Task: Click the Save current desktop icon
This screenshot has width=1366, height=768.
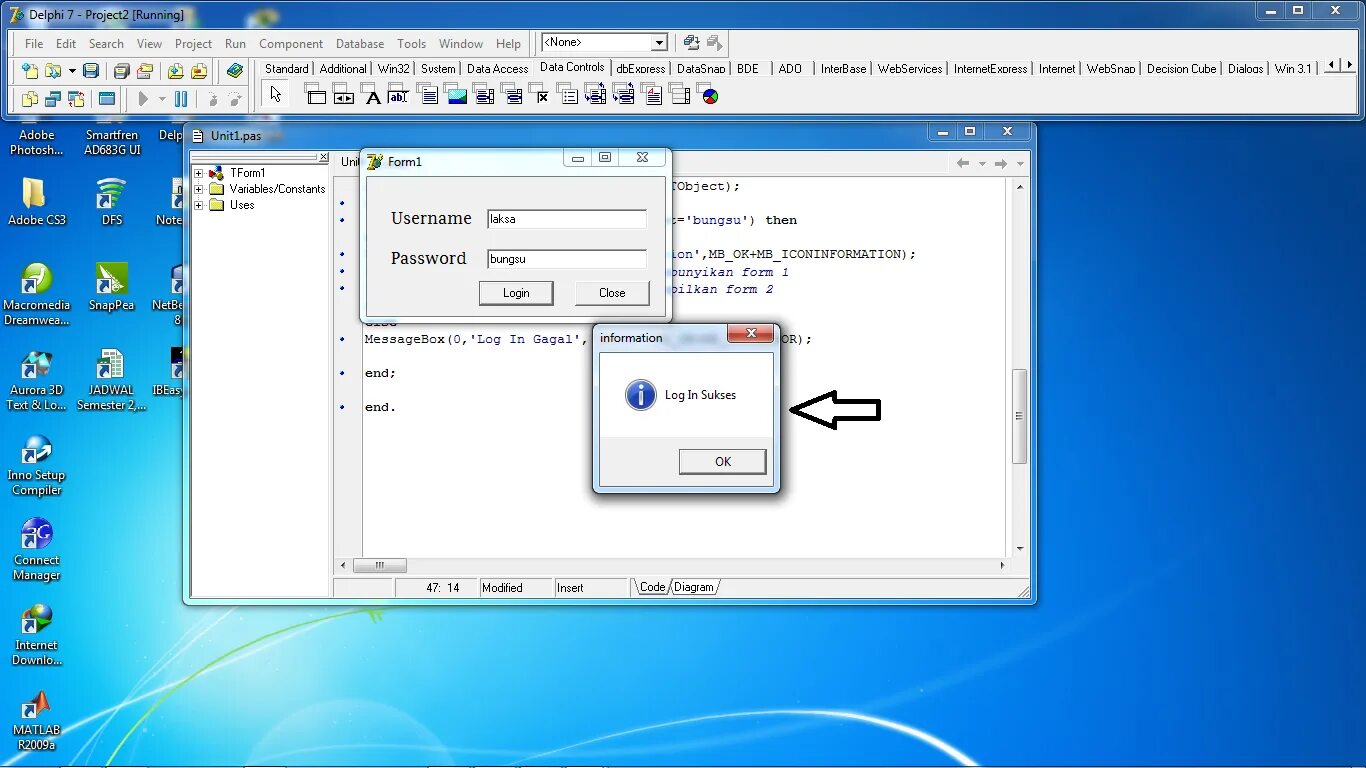Action: 691,43
